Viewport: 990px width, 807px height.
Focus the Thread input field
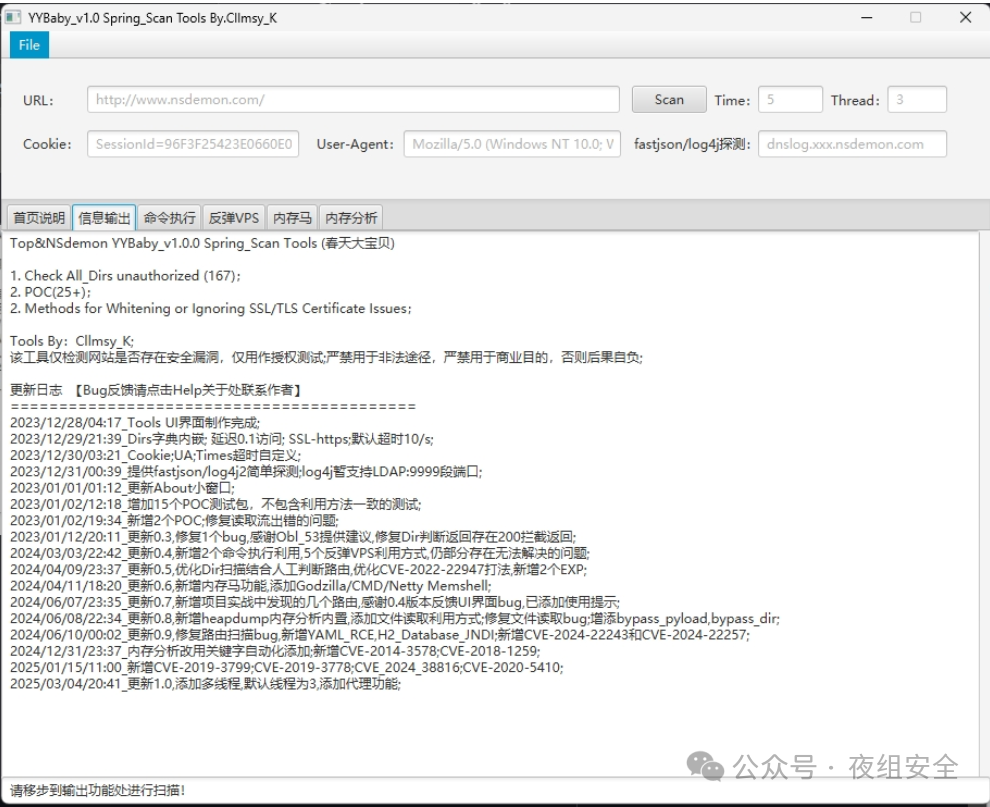click(x=917, y=100)
